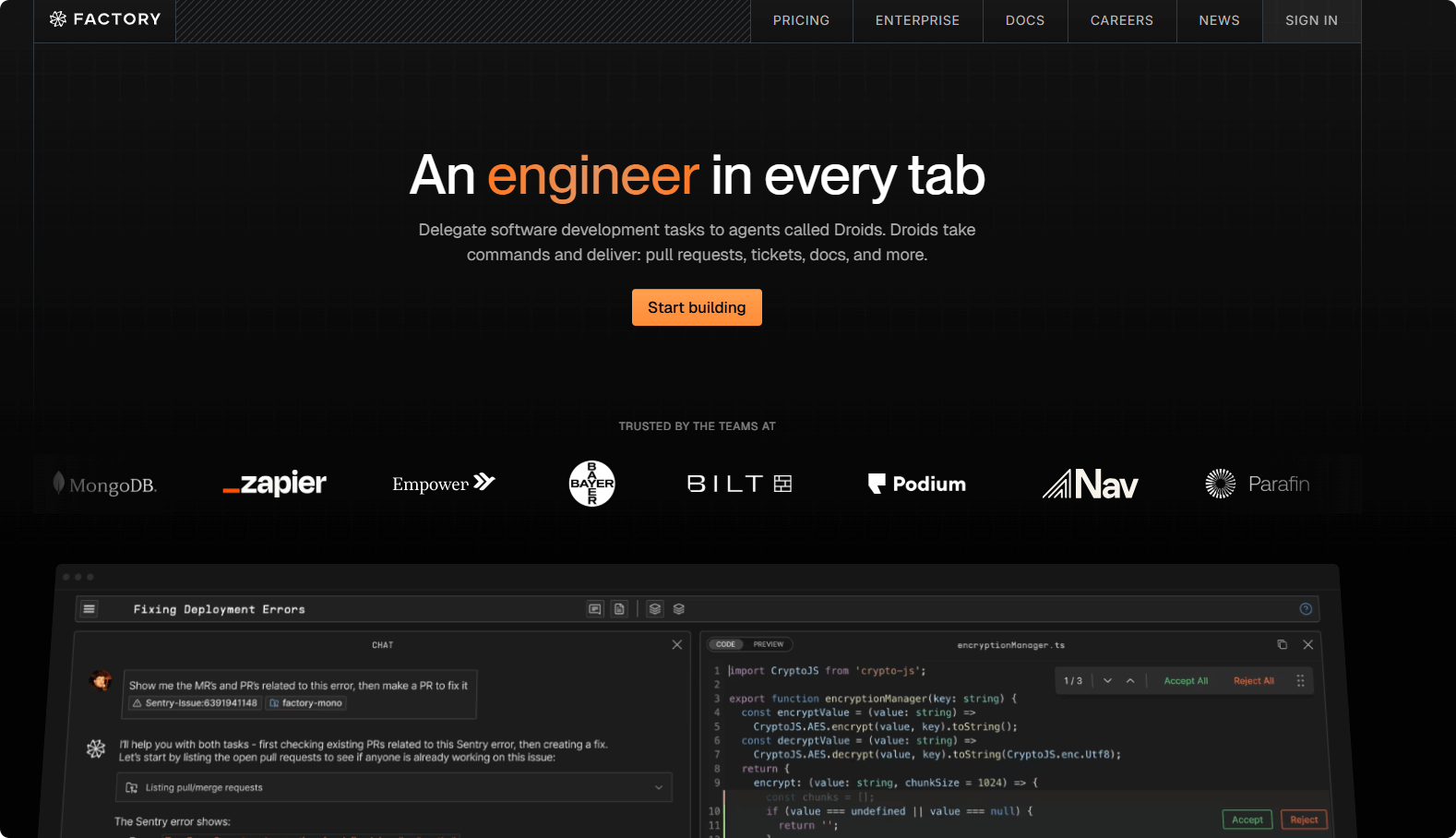The height and width of the screenshot is (838, 1456).
Task: Click the chat panel icon in toolbar
Action: pyautogui.click(x=595, y=609)
